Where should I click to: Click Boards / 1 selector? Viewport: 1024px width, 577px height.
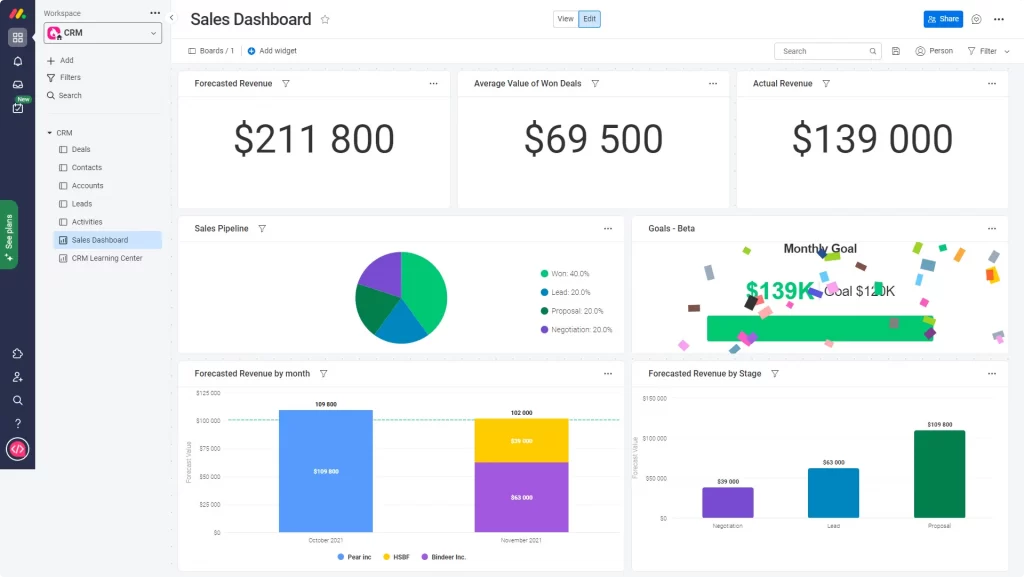pyautogui.click(x=211, y=51)
